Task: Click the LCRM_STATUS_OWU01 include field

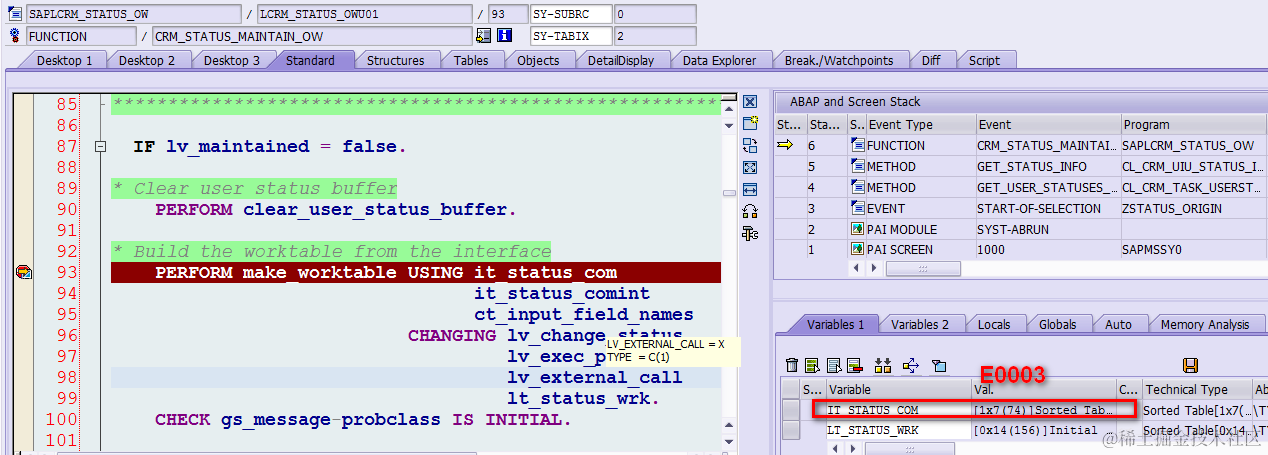Action: tap(364, 14)
